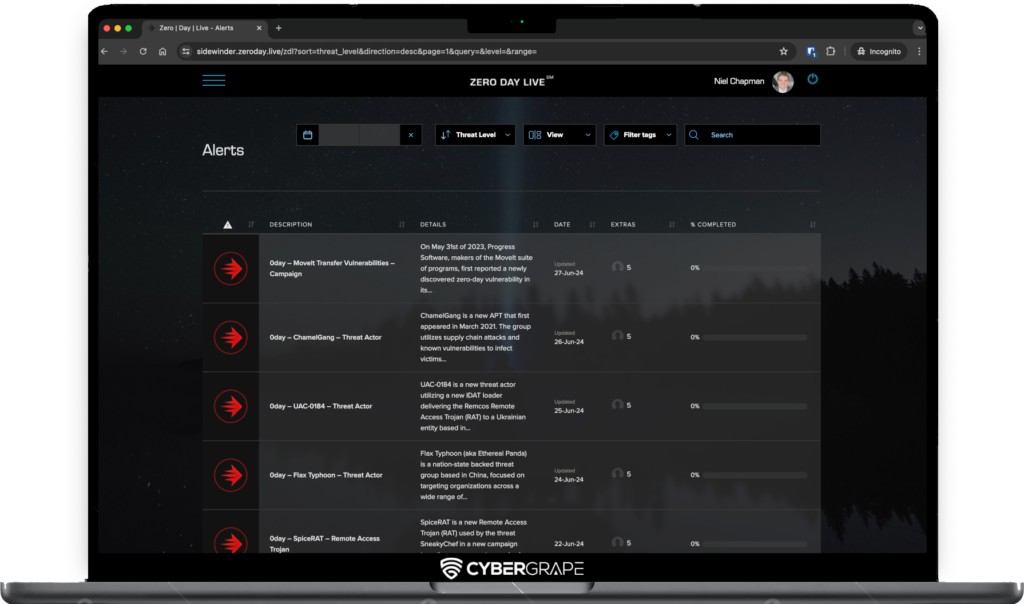Click the power logout icon
This screenshot has width=1024, height=604.
point(812,79)
